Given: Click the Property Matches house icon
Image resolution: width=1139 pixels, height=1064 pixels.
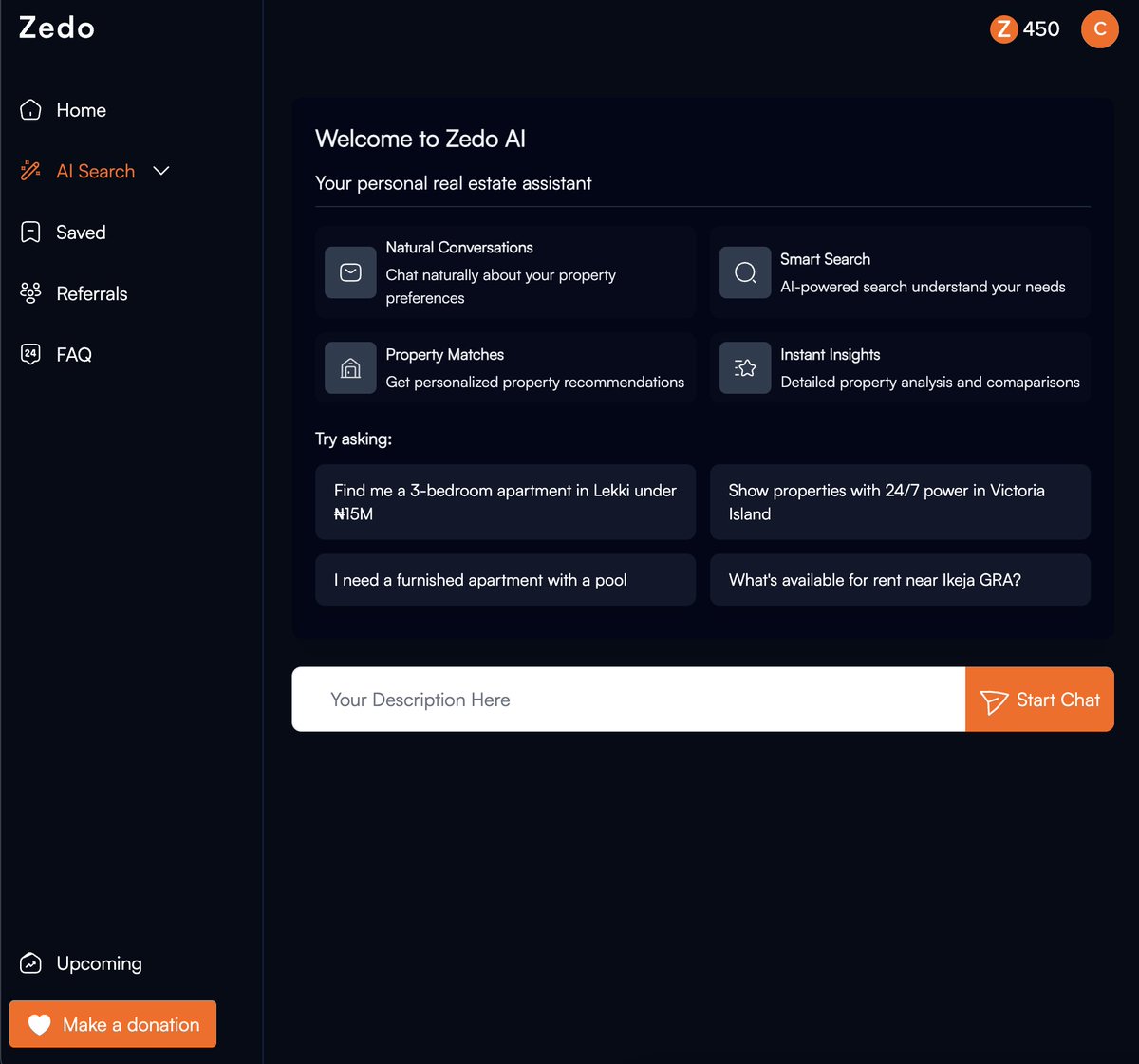Looking at the screenshot, I should point(350,368).
